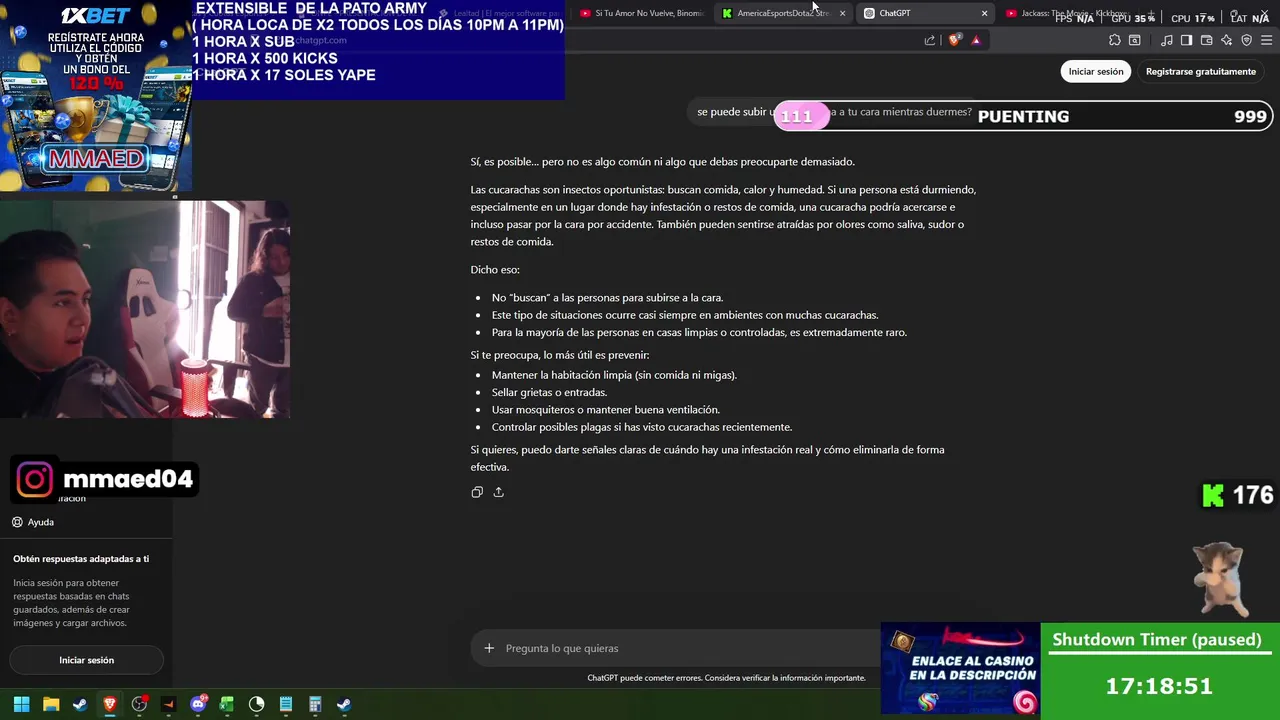This screenshot has width=1280, height=720.
Task: Click bullet Controlar posibles plagas
Action: (x=641, y=427)
